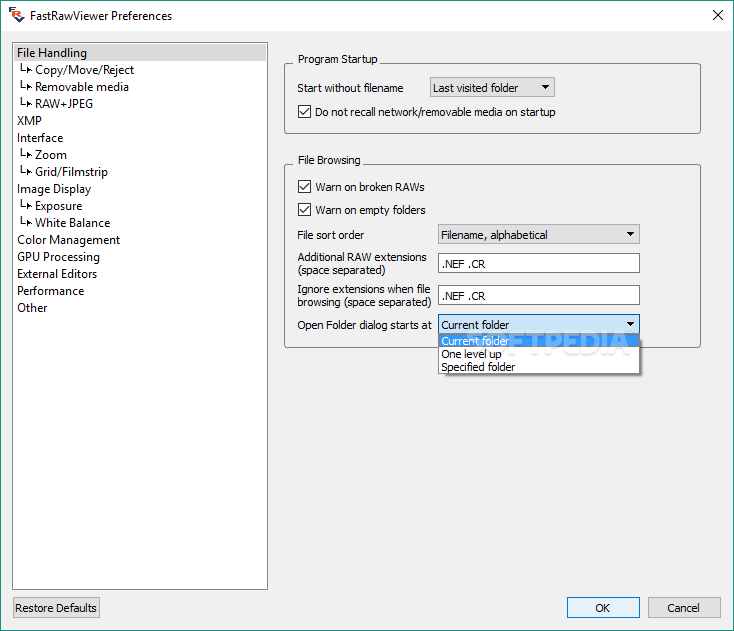
Task: Close the Preferences dialog with the X
Action: [717, 15]
